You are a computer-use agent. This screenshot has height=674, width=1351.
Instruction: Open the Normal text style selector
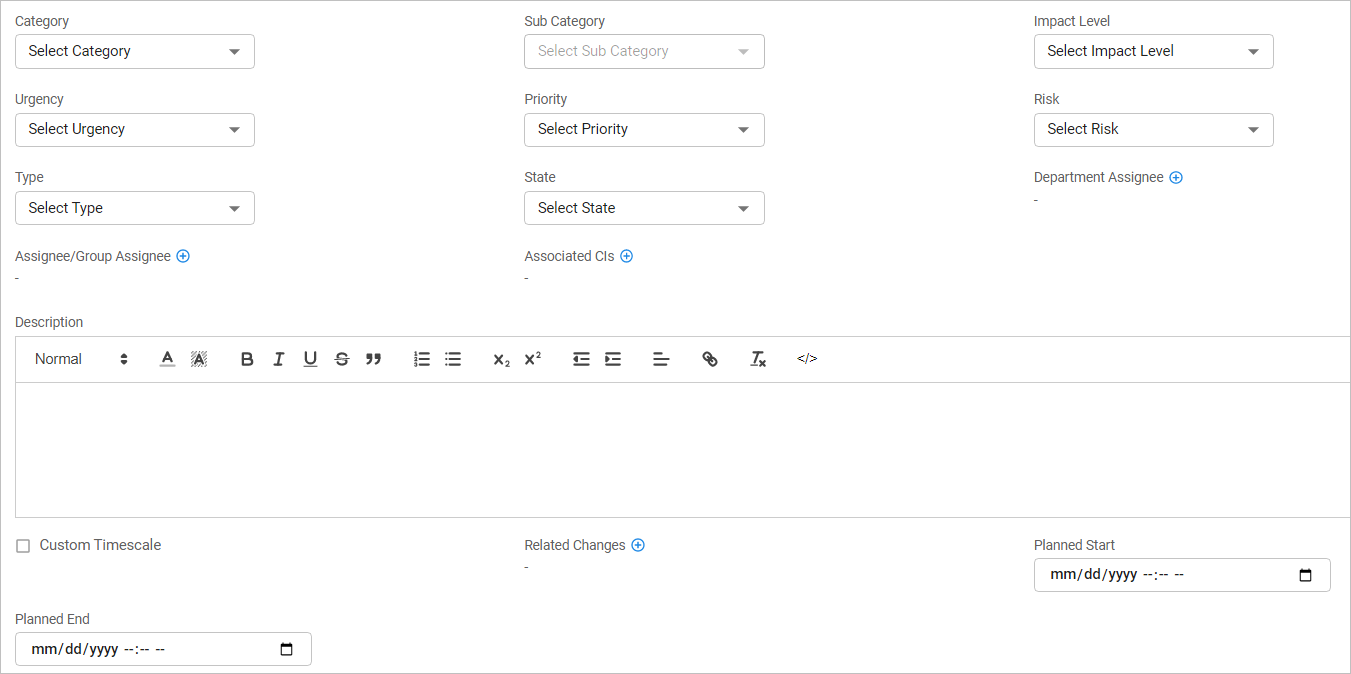81,359
